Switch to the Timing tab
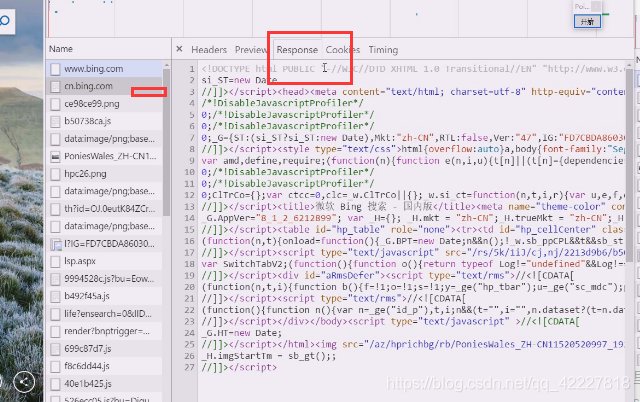The height and width of the screenshot is (402, 640). pos(383,50)
